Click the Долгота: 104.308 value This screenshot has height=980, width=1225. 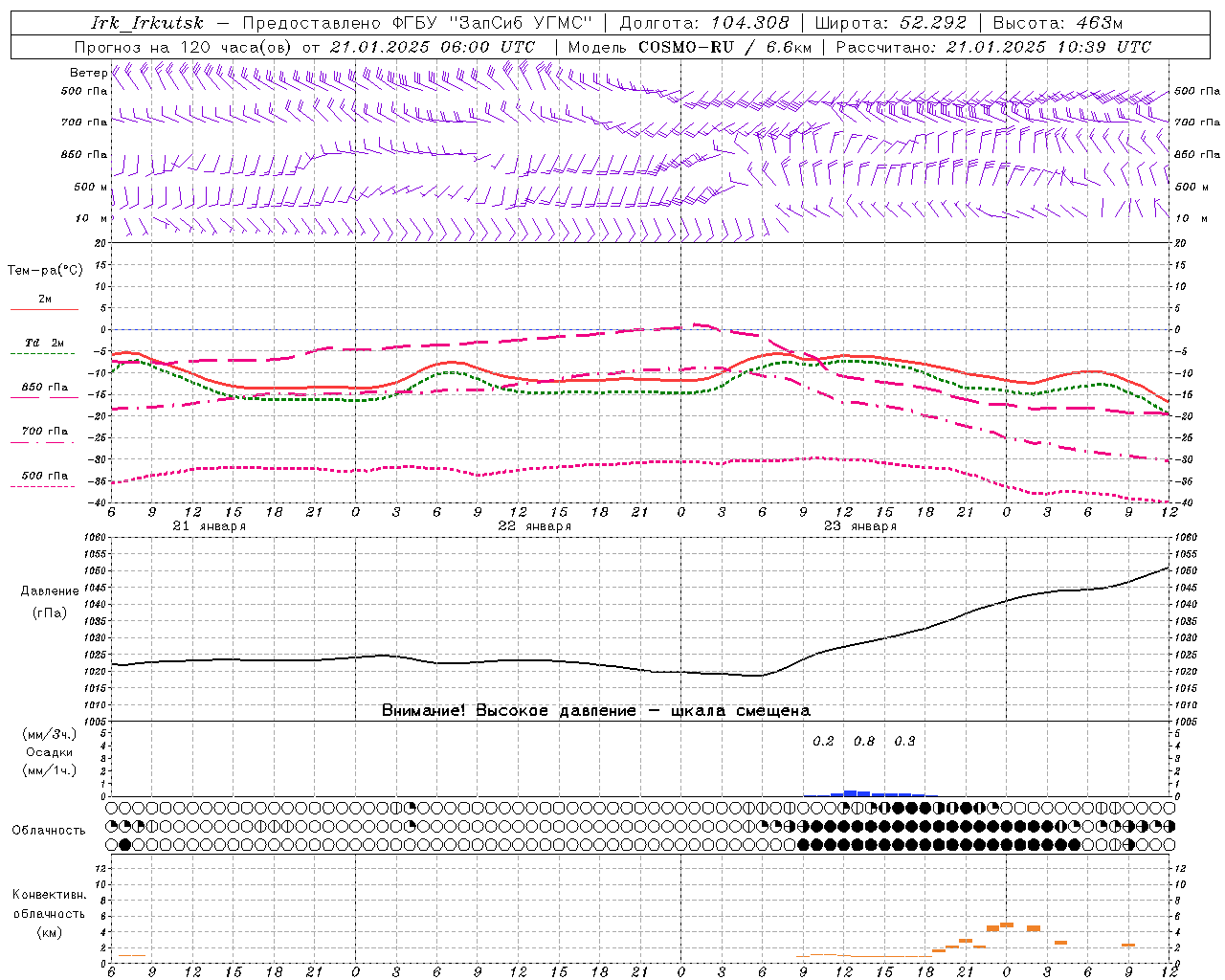[704, 23]
